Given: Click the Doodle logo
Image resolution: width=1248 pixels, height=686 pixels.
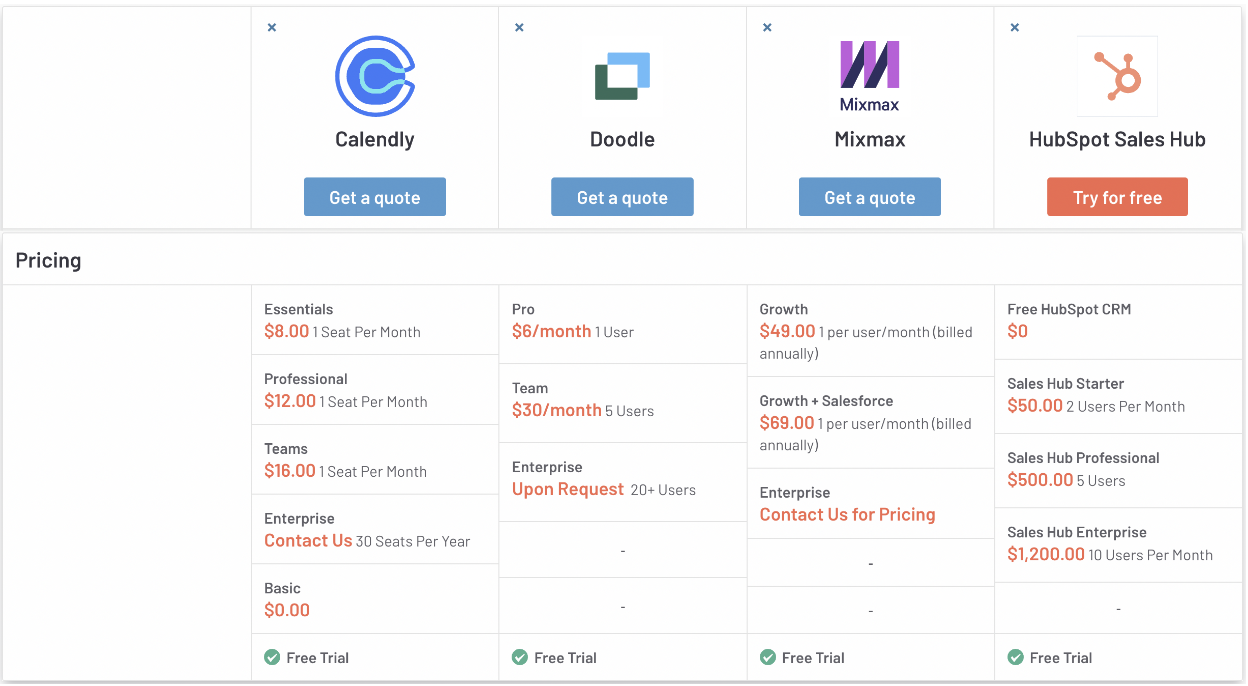Looking at the screenshot, I should pyautogui.click(x=622, y=76).
